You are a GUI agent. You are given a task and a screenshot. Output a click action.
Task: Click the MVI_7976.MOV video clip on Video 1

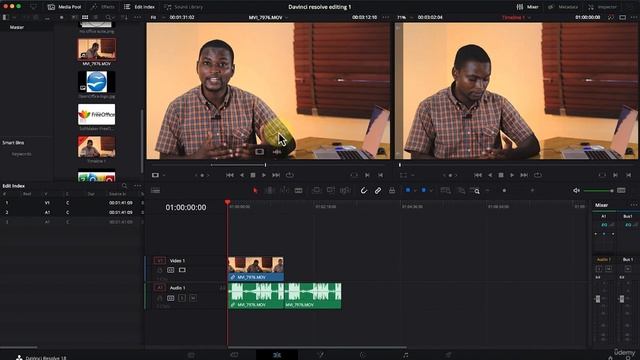pos(256,269)
